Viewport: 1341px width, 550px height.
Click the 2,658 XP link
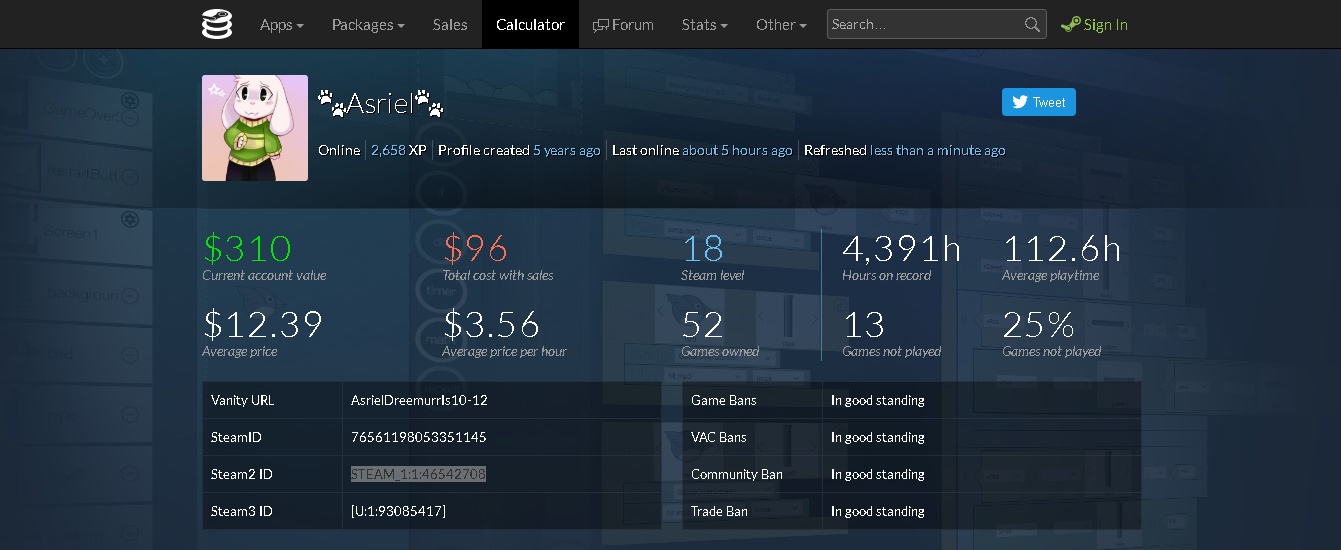tap(399, 150)
